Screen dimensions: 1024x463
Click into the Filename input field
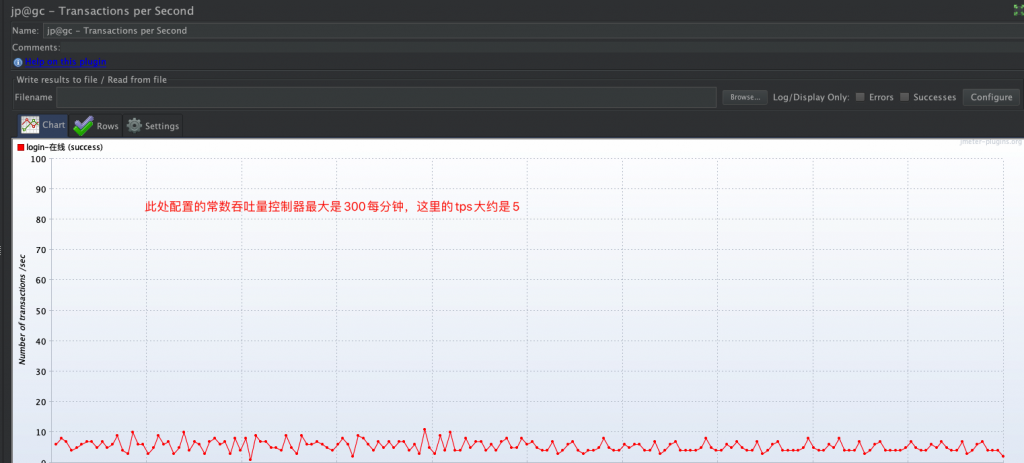385,97
